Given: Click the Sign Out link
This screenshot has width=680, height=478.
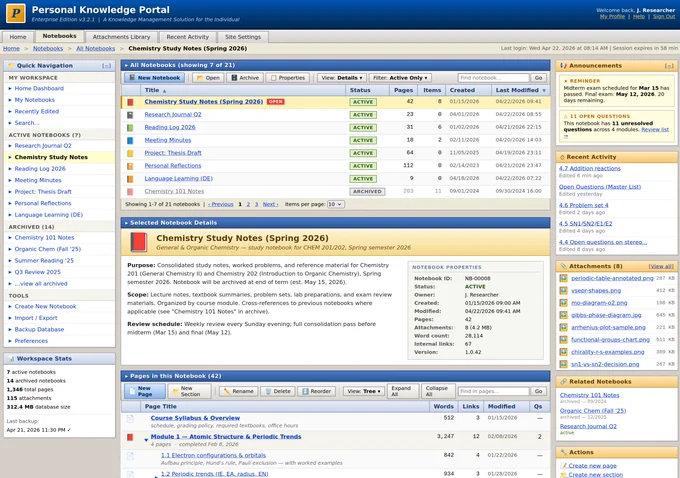Looking at the screenshot, I should 664,16.
